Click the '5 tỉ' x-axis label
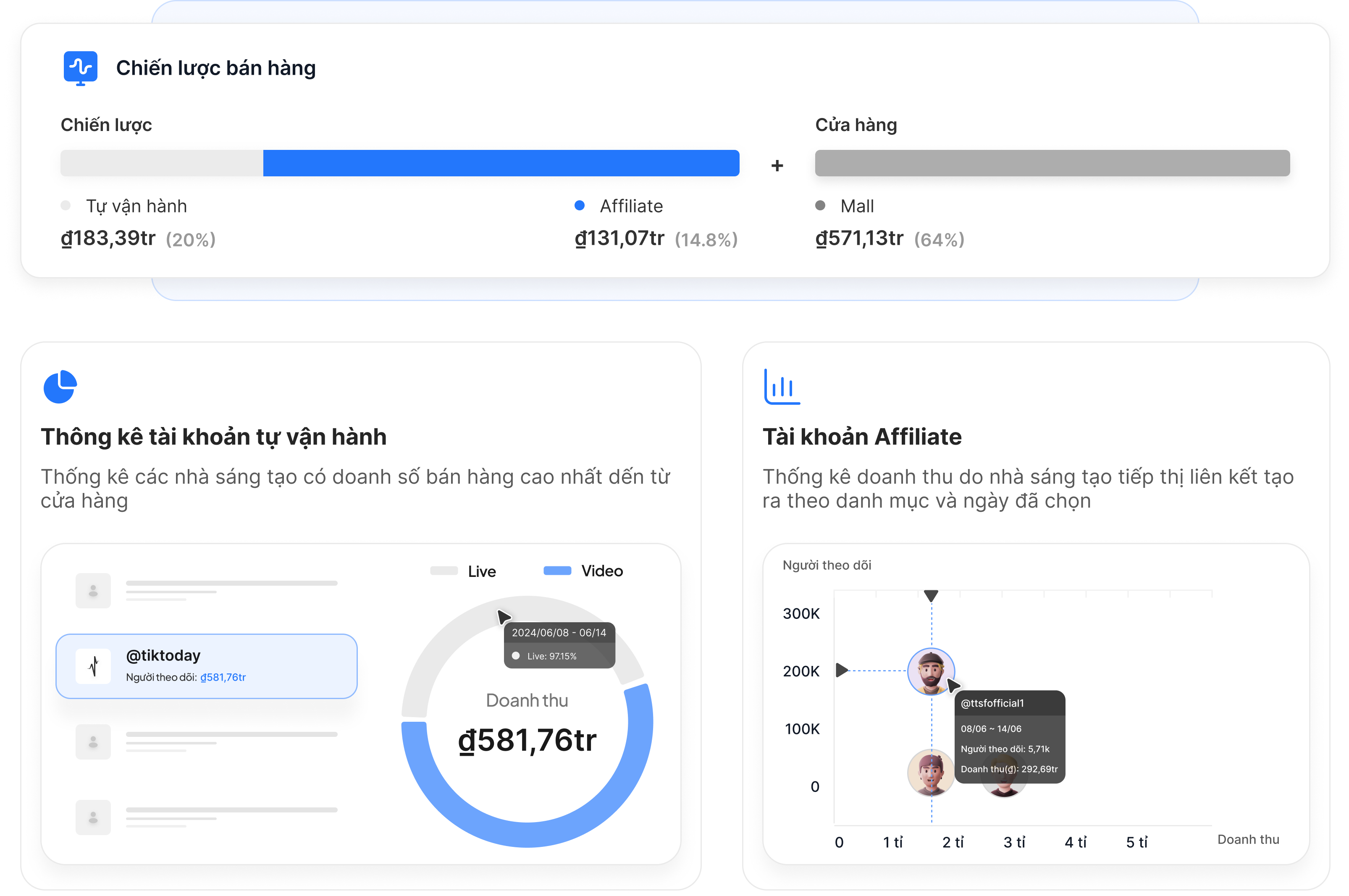 [x=1136, y=842]
